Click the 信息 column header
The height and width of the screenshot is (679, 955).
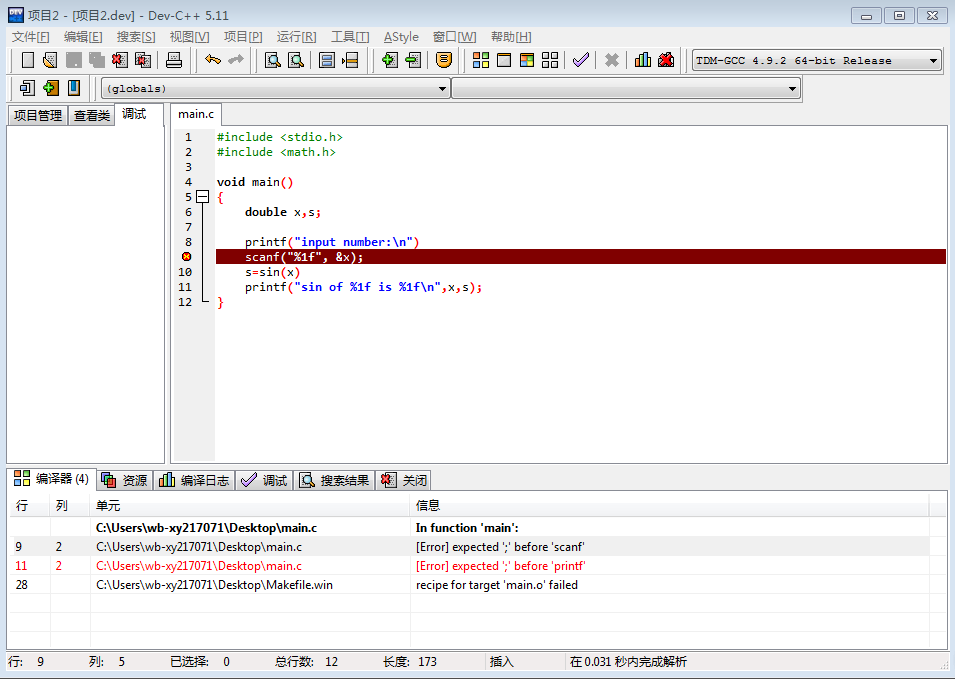pyautogui.click(x=670, y=505)
